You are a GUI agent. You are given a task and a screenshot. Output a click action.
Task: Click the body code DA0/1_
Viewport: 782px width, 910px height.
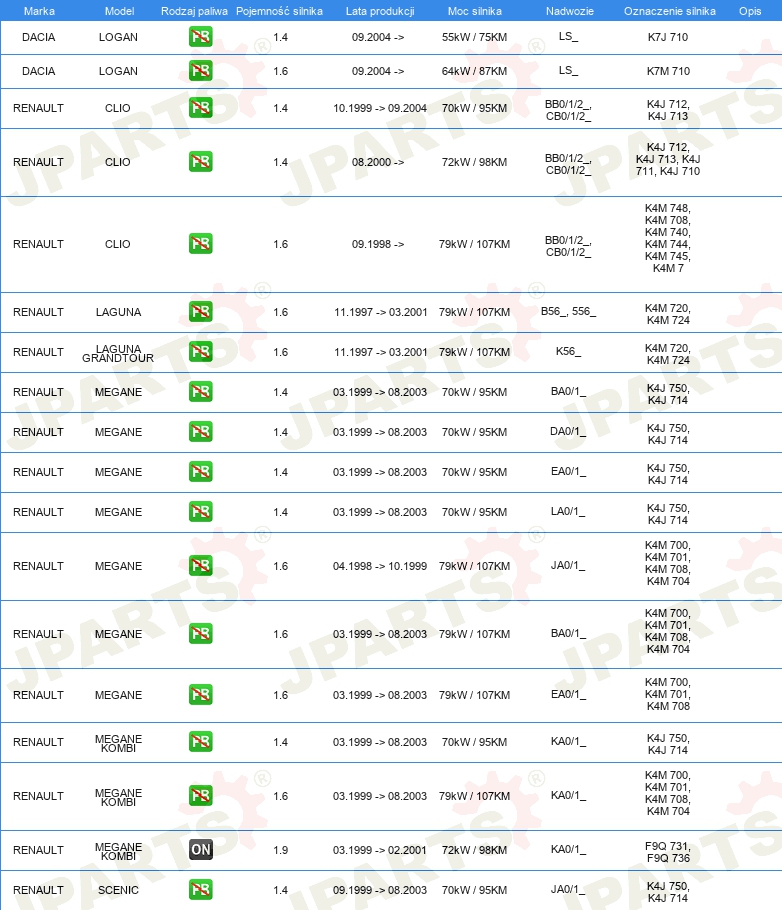pyautogui.click(x=568, y=431)
